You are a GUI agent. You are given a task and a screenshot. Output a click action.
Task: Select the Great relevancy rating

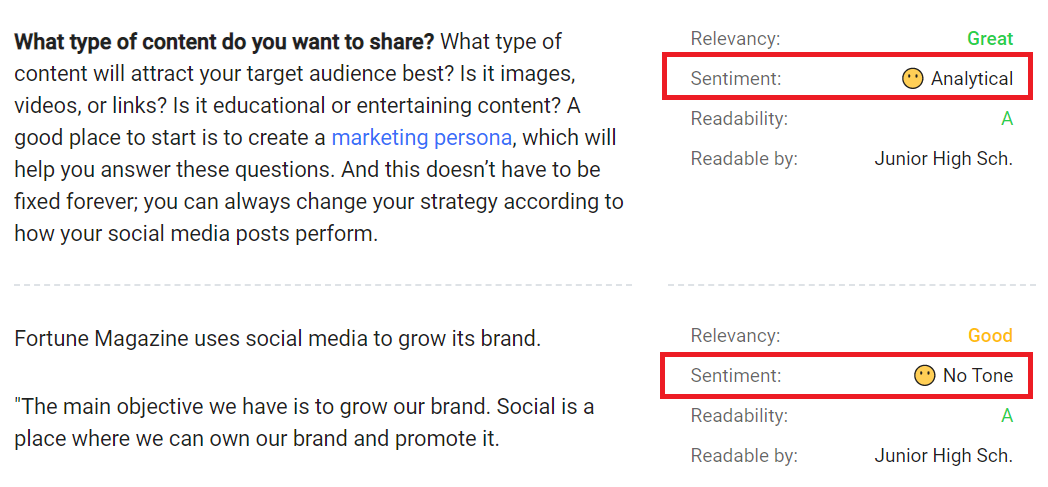point(991,39)
